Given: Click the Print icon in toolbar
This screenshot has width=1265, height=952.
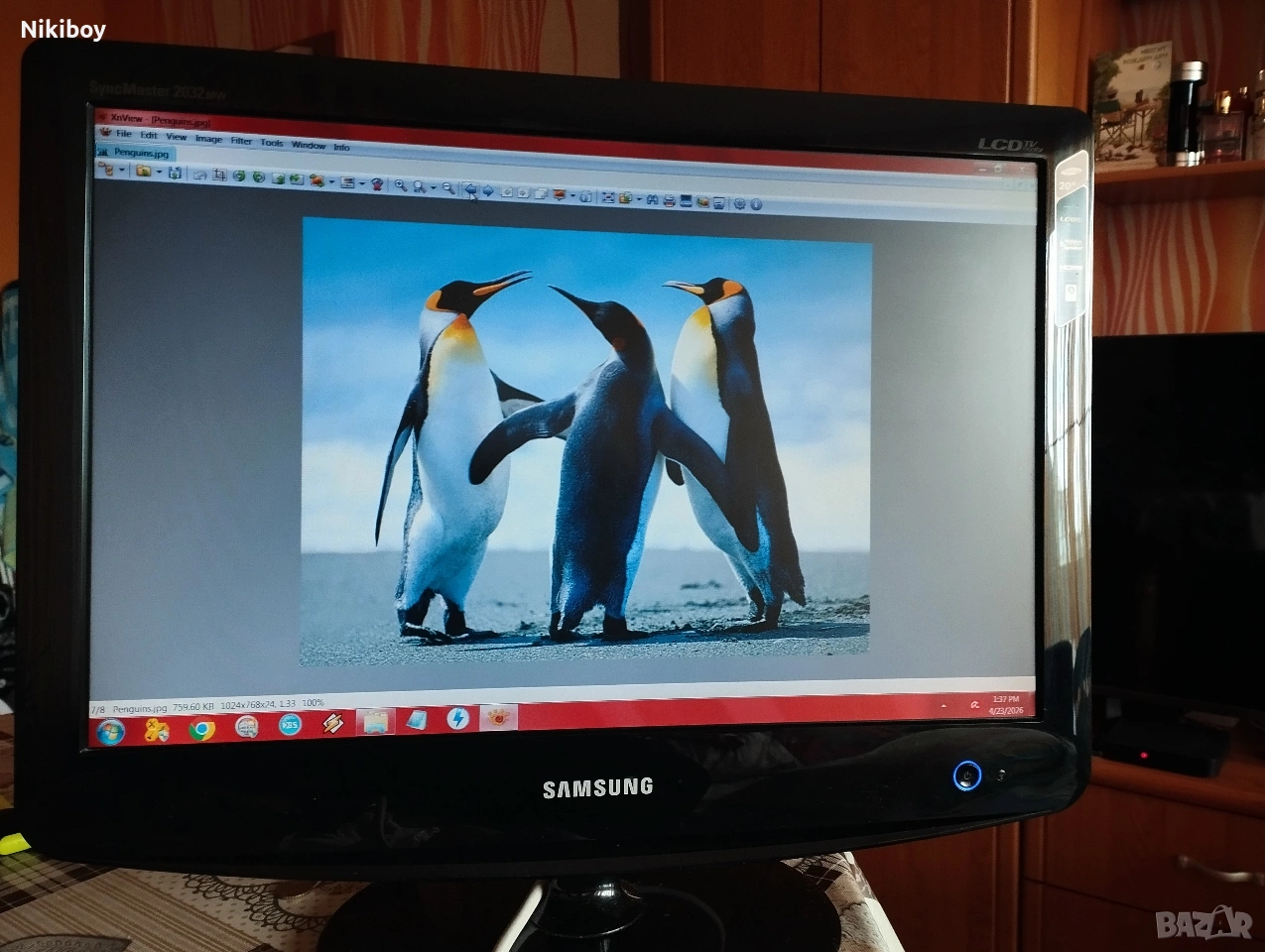Looking at the screenshot, I should pos(670,199).
